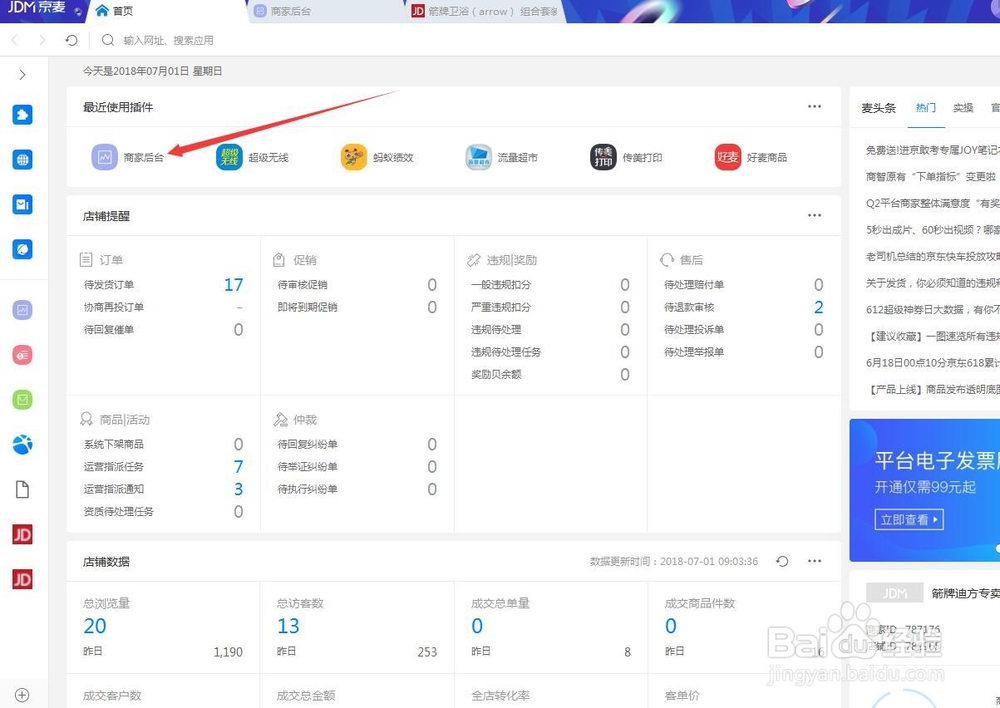The image size is (1000, 708).
Task: Expand the left sidebar via chevron arrow
Action: tap(22, 73)
